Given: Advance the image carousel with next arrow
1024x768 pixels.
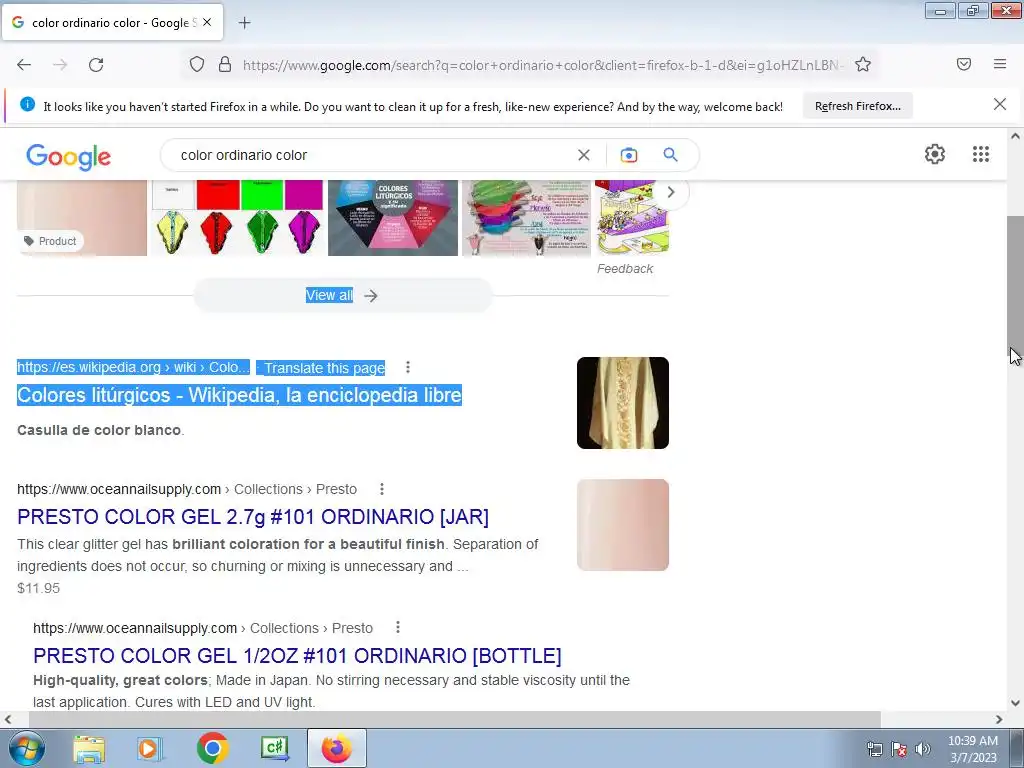Looking at the screenshot, I should (x=671, y=192).
